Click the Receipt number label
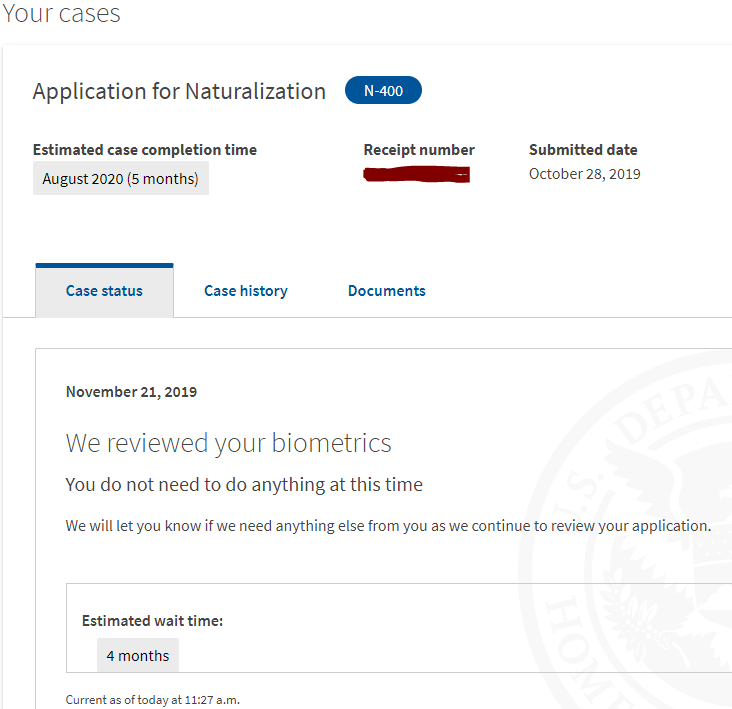 419,150
